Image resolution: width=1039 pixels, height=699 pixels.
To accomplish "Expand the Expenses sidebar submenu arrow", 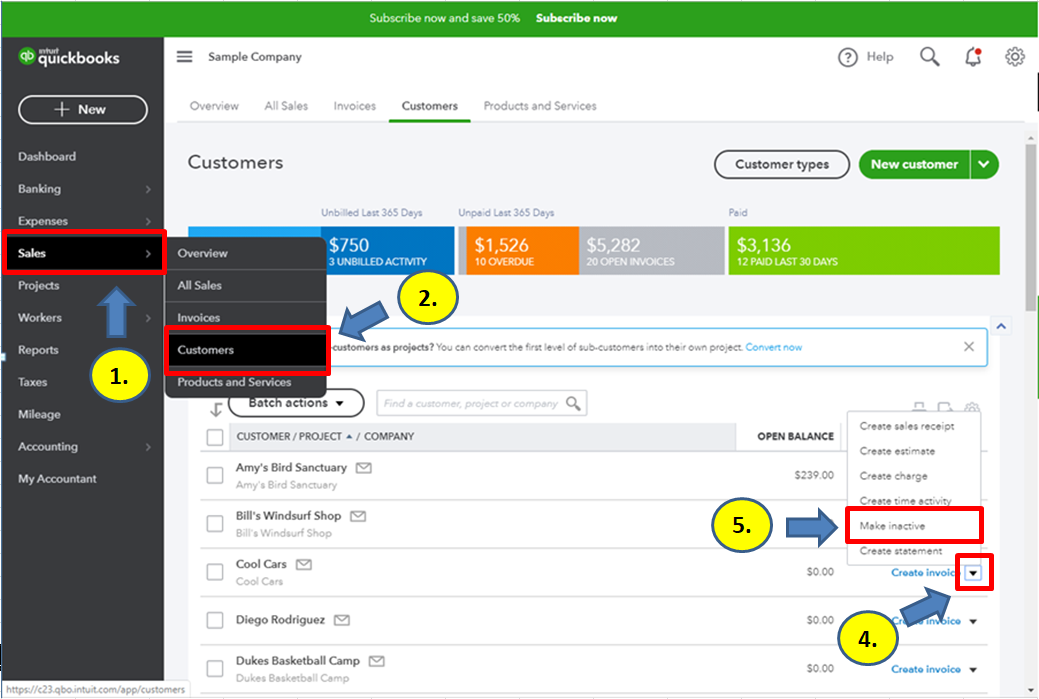I will [x=148, y=221].
